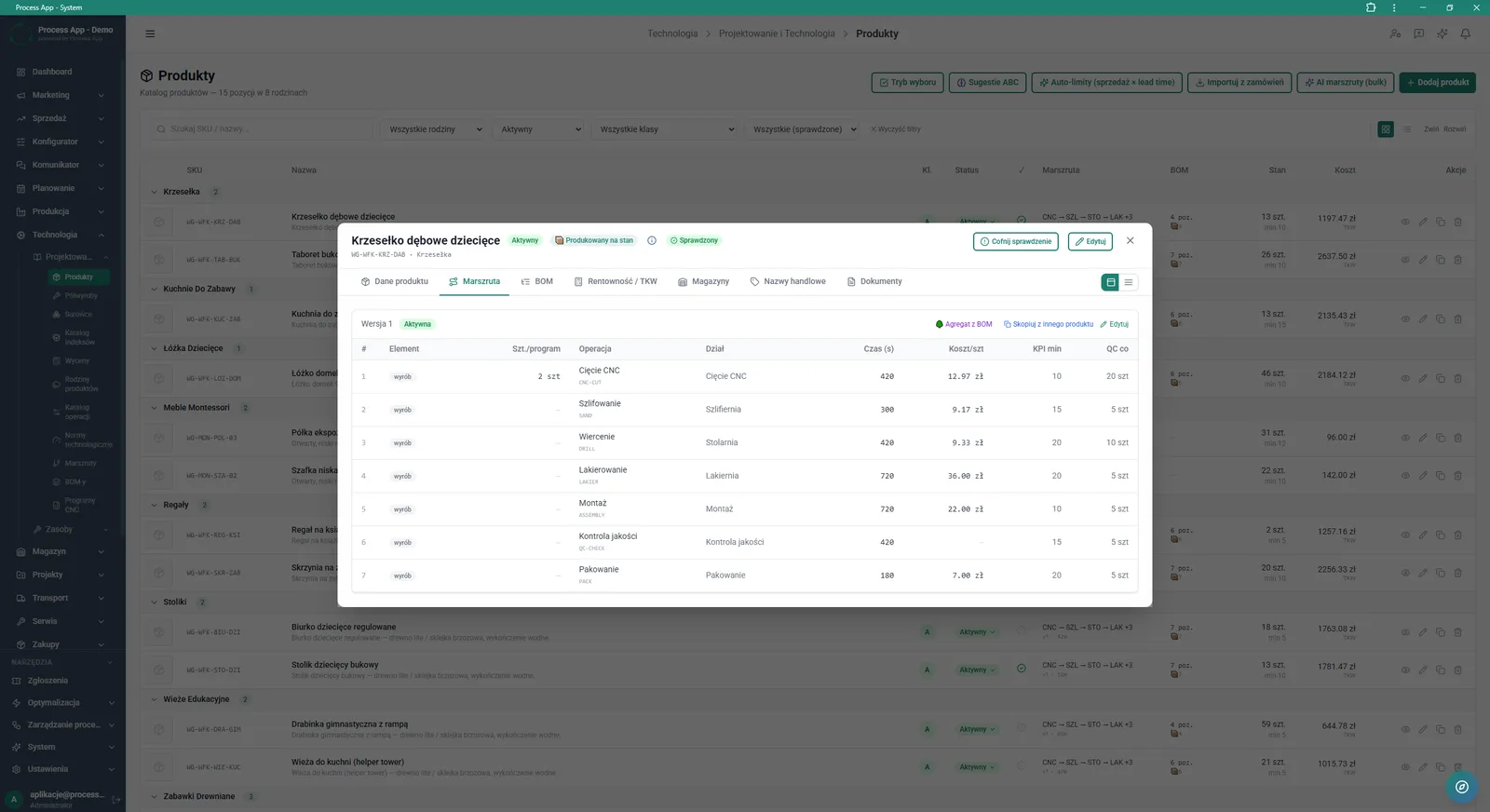The height and width of the screenshot is (812, 1490).
Task: Click Auto-limity (sprzedaż × lead time) button
Action: pyautogui.click(x=1107, y=82)
